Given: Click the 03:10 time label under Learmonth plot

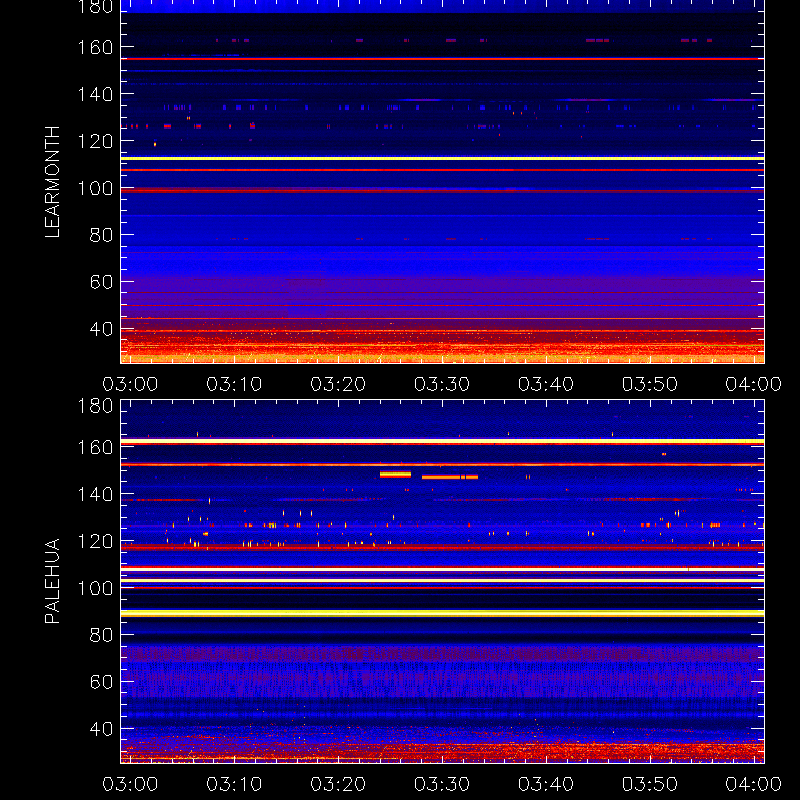Looking at the screenshot, I should coord(234,384).
